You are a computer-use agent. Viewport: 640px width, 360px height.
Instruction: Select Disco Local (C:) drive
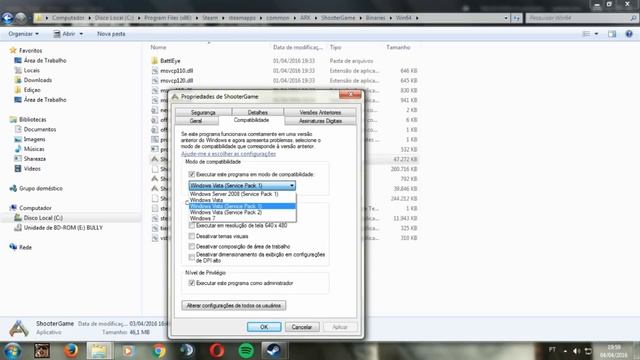coord(43,218)
